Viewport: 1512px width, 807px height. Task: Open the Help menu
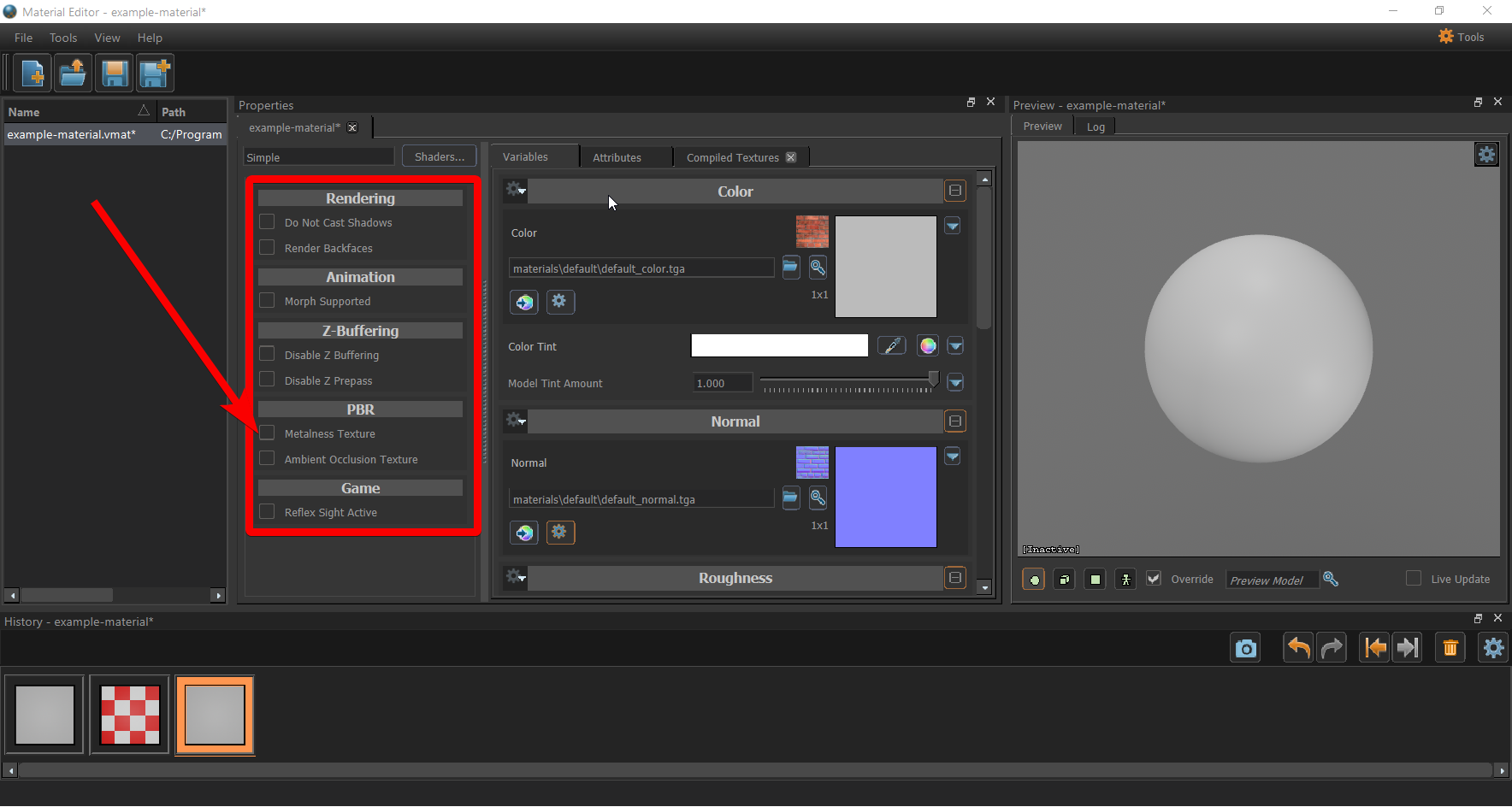click(x=150, y=38)
